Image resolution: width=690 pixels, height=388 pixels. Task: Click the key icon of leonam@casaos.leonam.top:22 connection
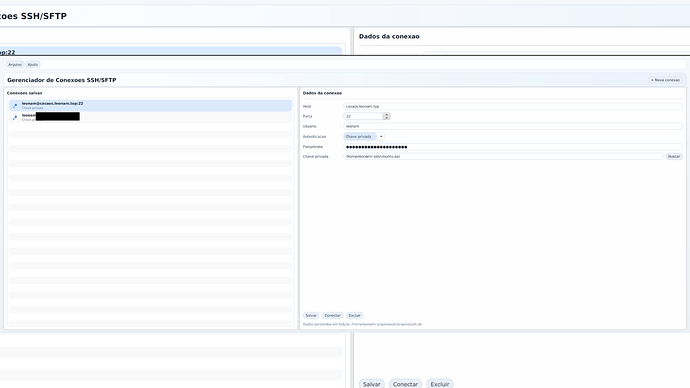pos(15,106)
